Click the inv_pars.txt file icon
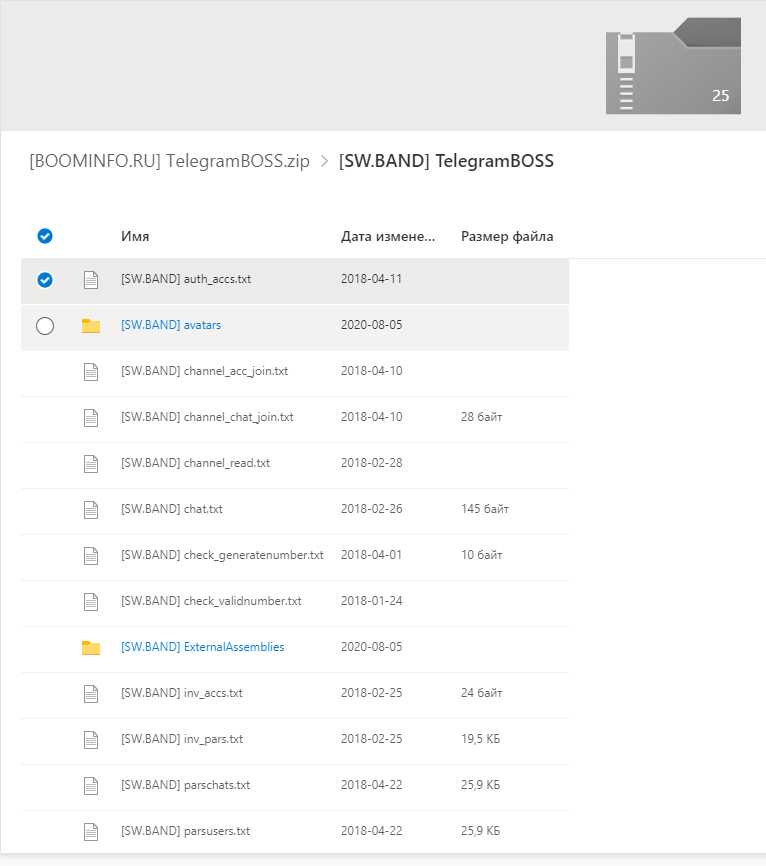Viewport: 766px width, 866px height. [91, 740]
